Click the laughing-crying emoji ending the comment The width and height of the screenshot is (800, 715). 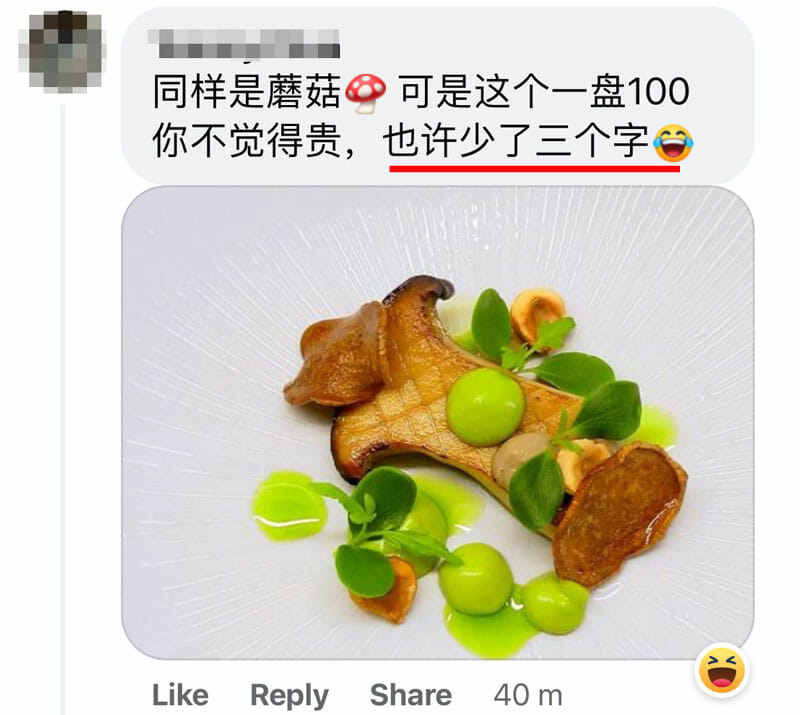672,143
